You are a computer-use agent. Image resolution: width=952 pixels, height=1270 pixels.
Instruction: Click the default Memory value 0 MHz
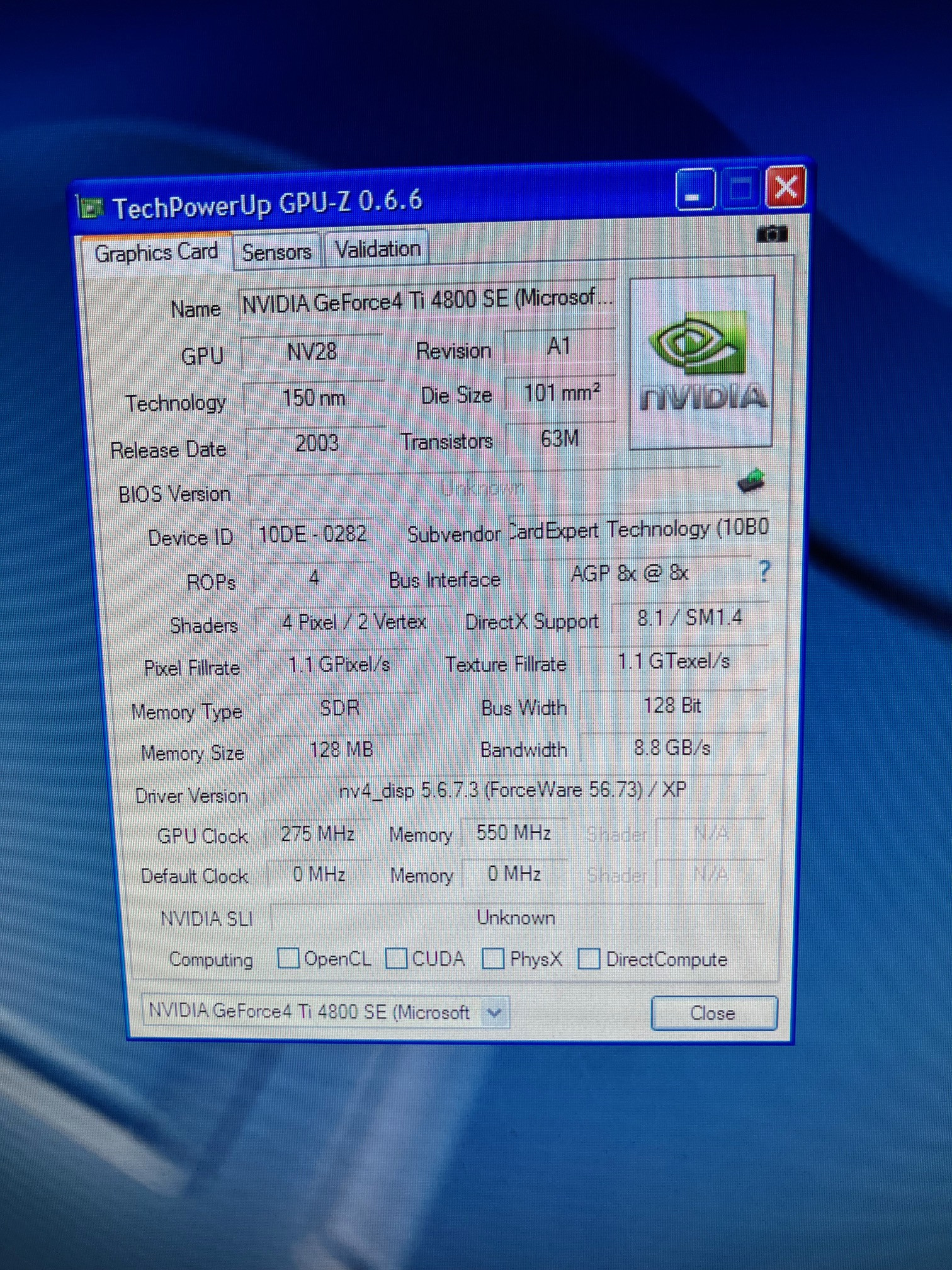click(x=514, y=874)
